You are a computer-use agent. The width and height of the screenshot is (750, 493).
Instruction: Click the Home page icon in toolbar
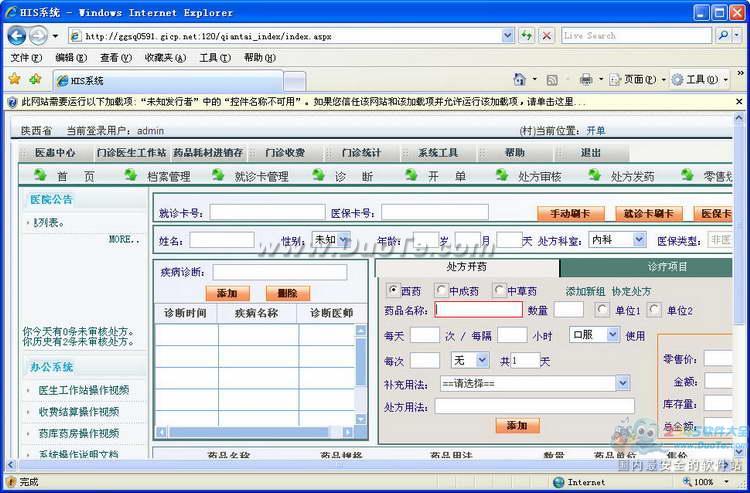(519, 79)
